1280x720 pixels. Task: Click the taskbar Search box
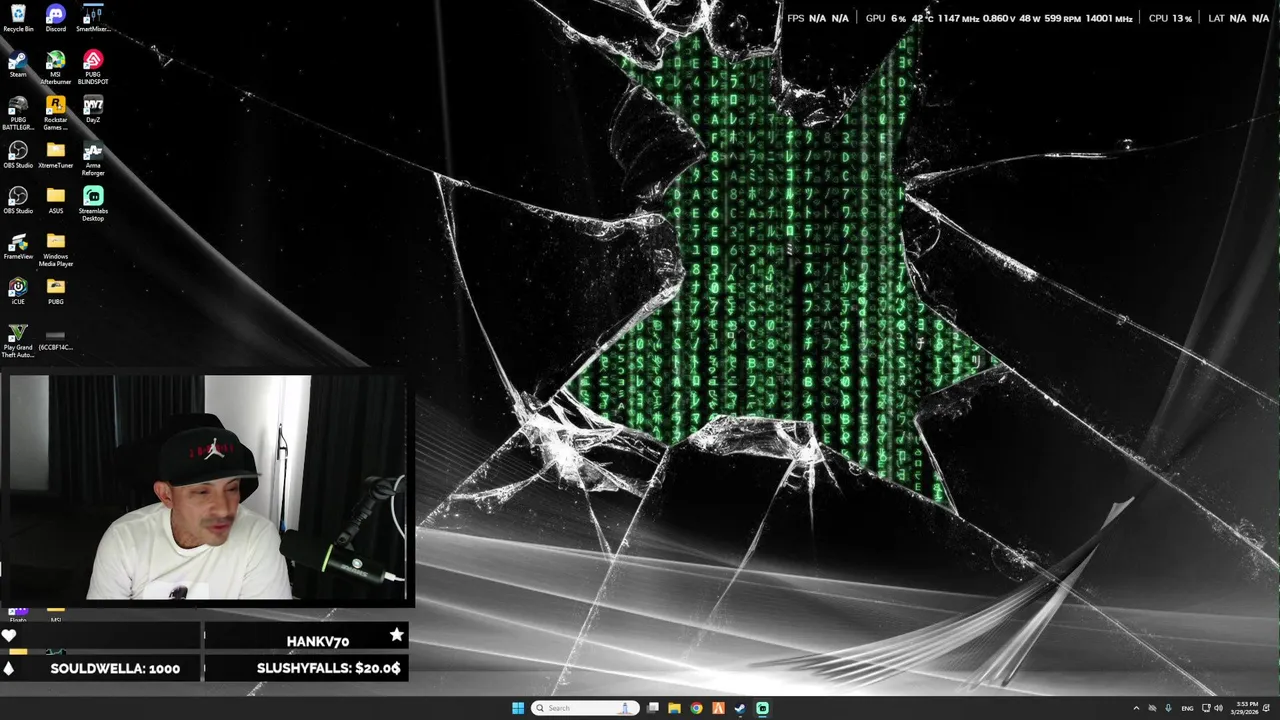[x=585, y=708]
